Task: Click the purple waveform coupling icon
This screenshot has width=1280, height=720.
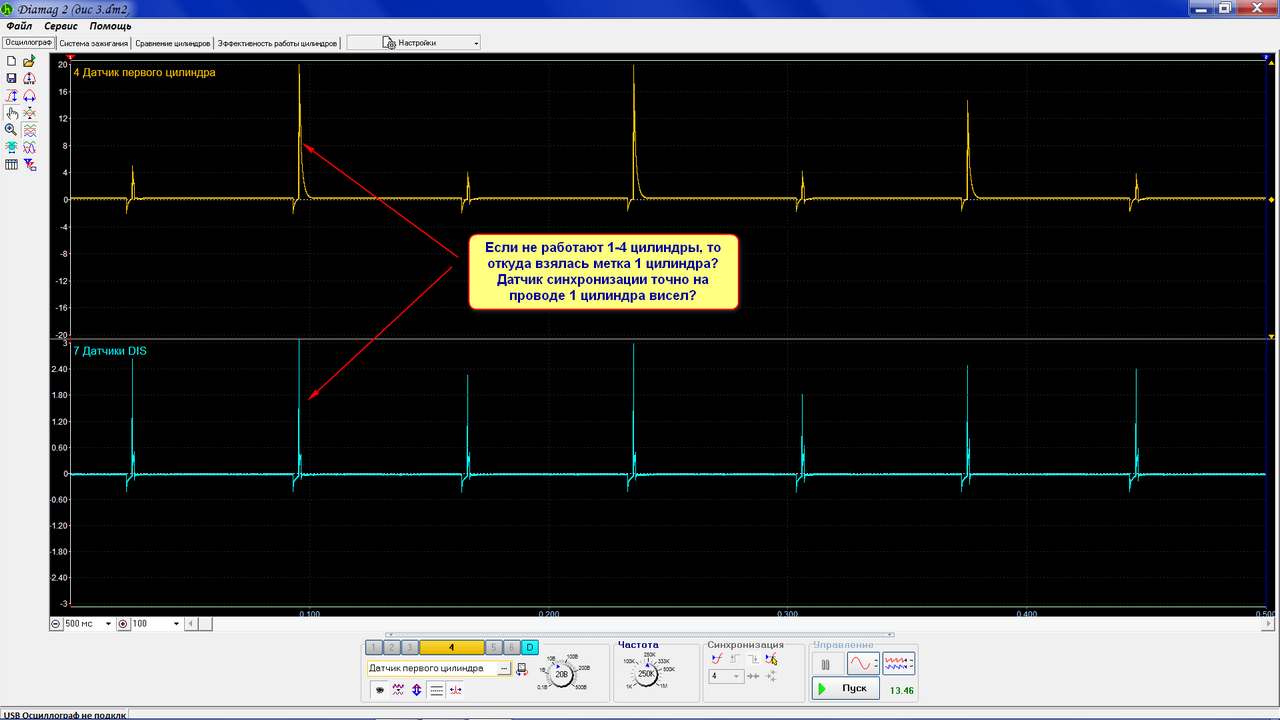Action: pyautogui.click(x=398, y=690)
